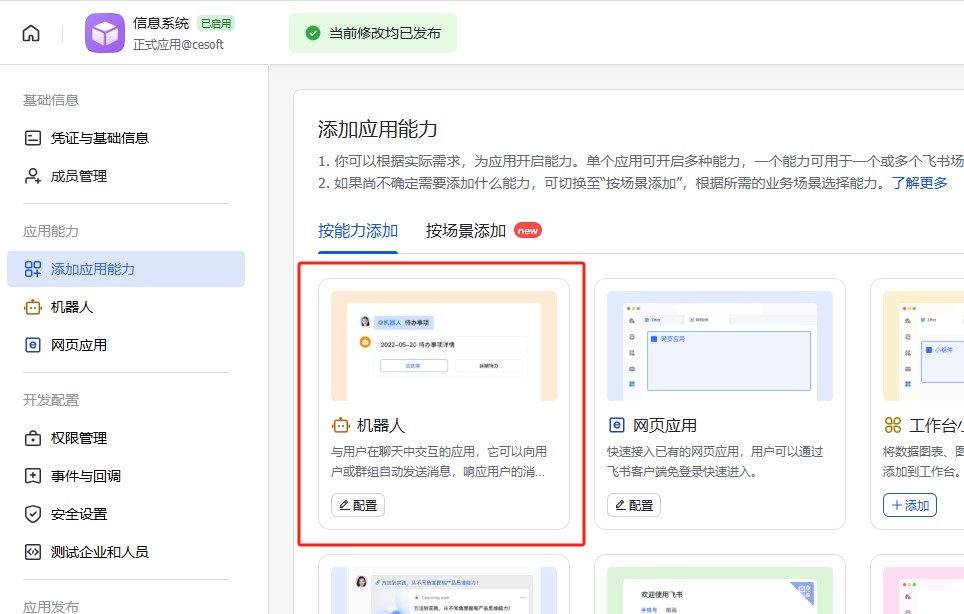Click 配置 button on 机器人 card
Viewport: 964px width, 614px height.
(358, 505)
